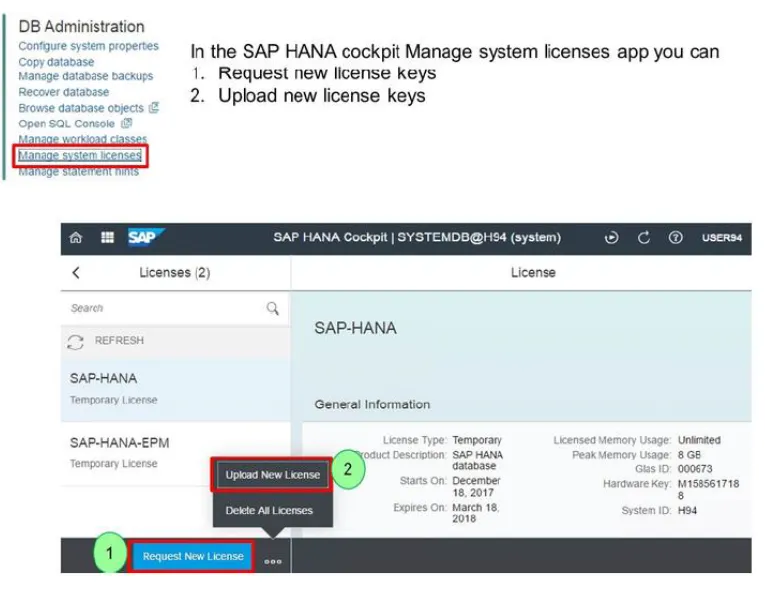Click the DB Administration heading

click(81, 26)
